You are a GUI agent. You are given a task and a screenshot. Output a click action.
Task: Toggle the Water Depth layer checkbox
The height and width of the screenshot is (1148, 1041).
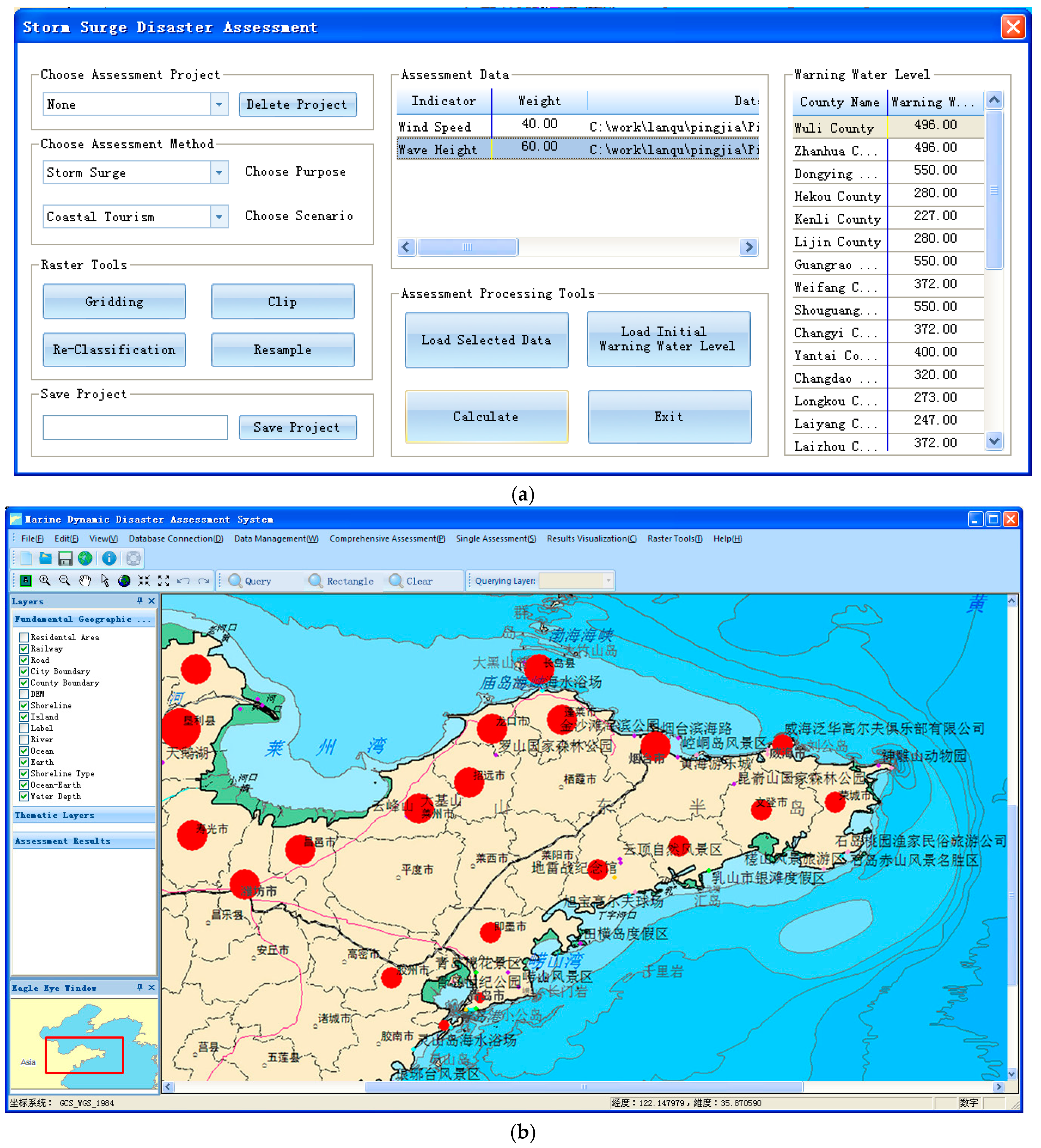click(24, 796)
